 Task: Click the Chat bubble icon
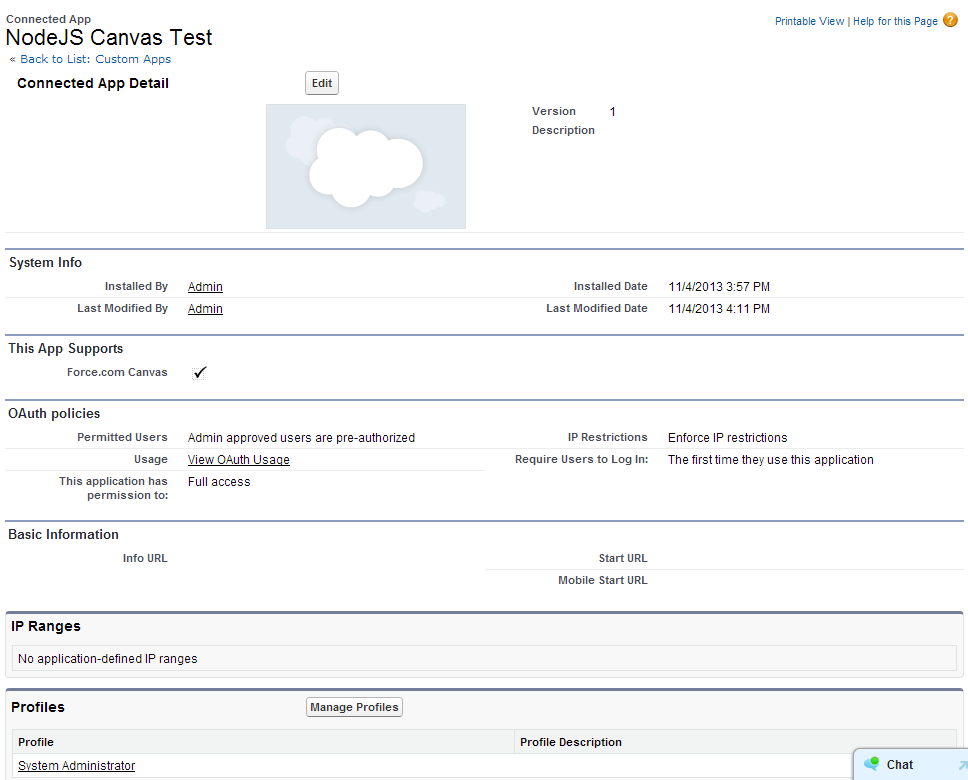pyautogui.click(x=872, y=764)
